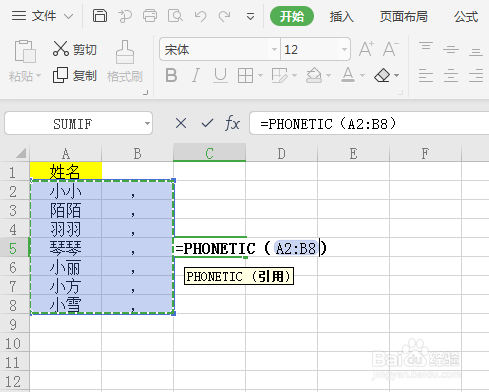Click the draw border icon
The image size is (489, 392).
coord(279,76)
